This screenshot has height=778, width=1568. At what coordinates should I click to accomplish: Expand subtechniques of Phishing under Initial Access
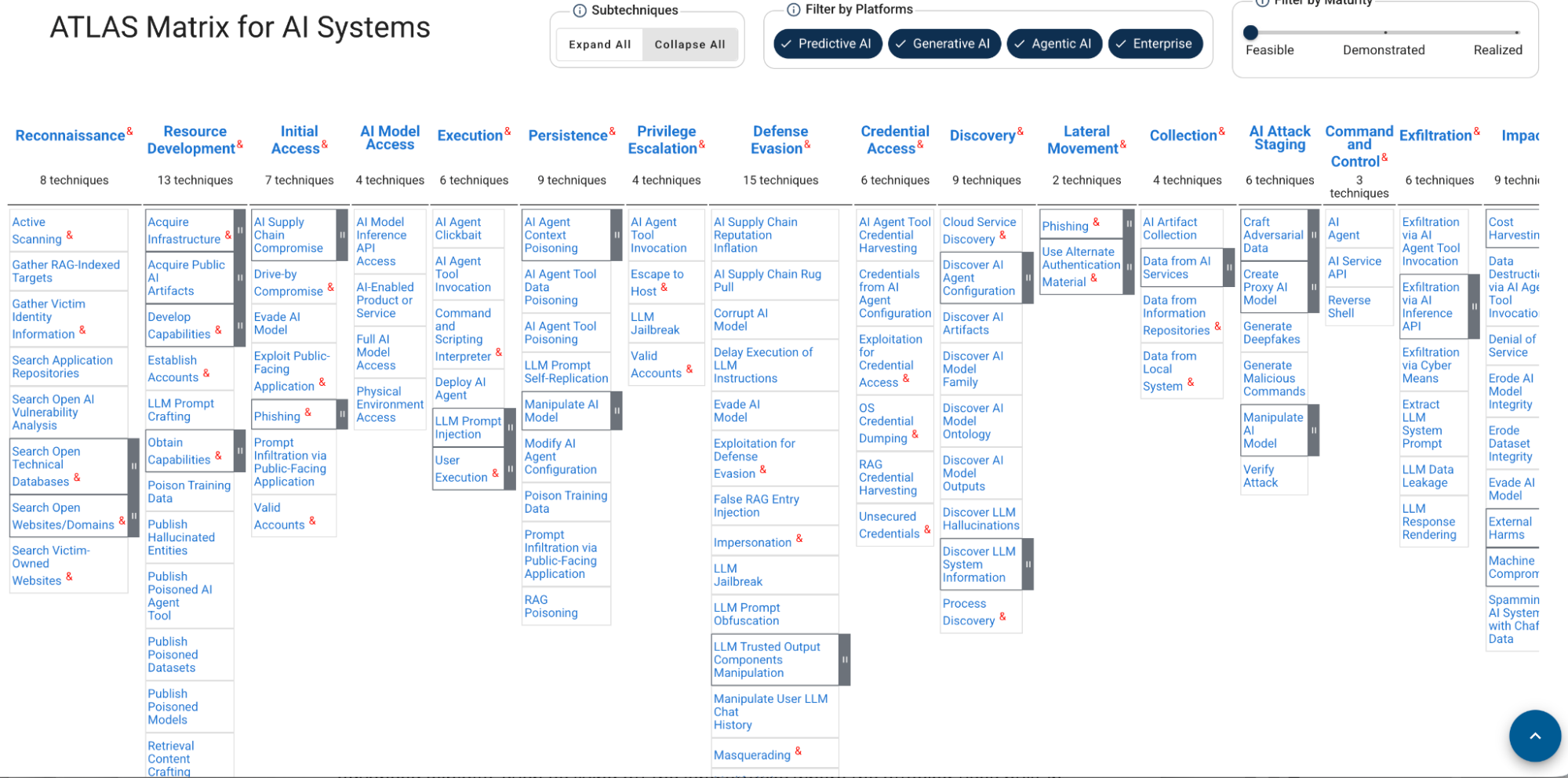342,414
